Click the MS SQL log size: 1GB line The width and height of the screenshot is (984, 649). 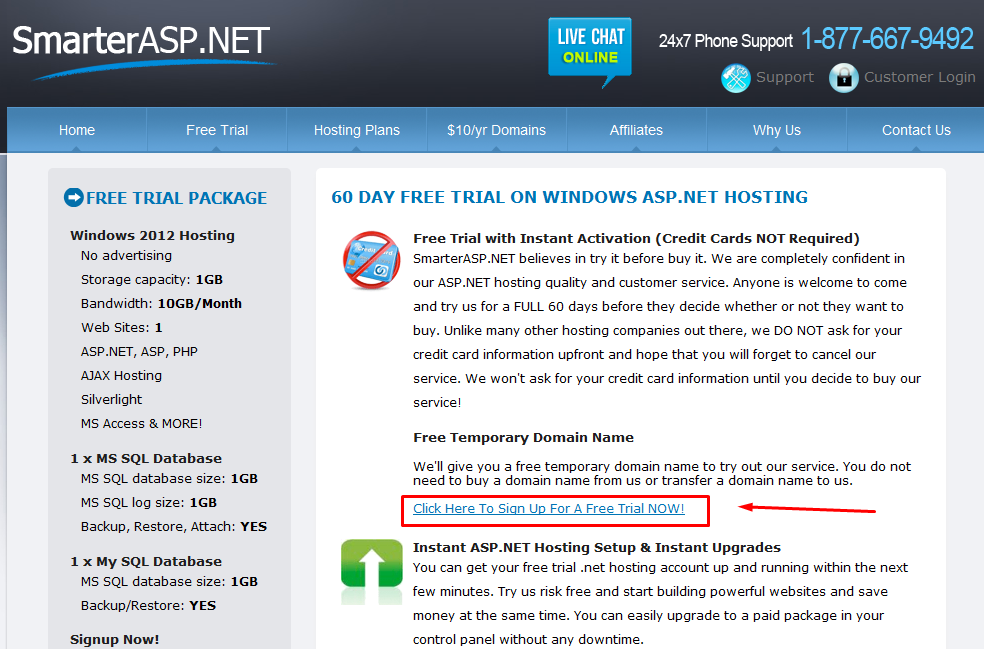point(149,503)
